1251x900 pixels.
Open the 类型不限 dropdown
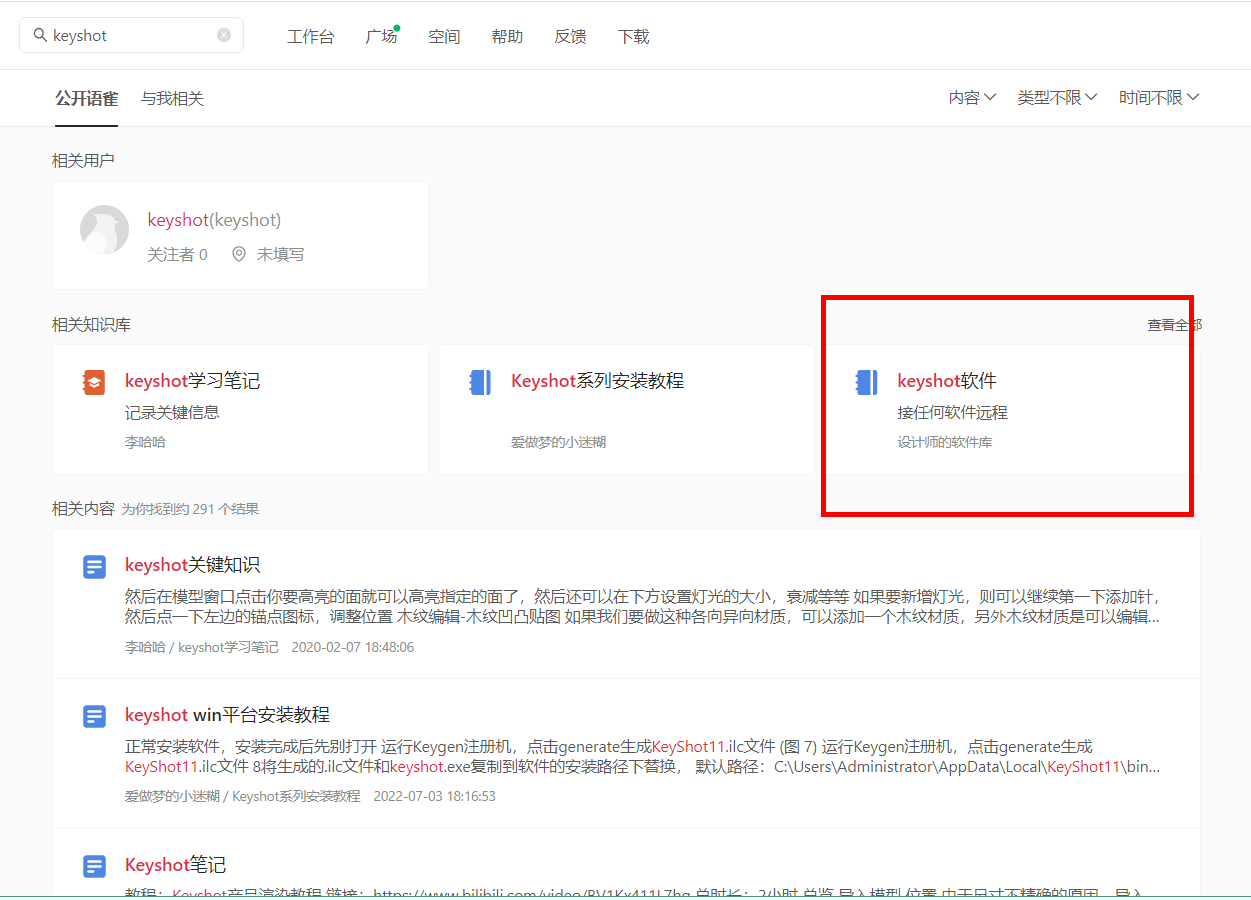[x=1057, y=97]
